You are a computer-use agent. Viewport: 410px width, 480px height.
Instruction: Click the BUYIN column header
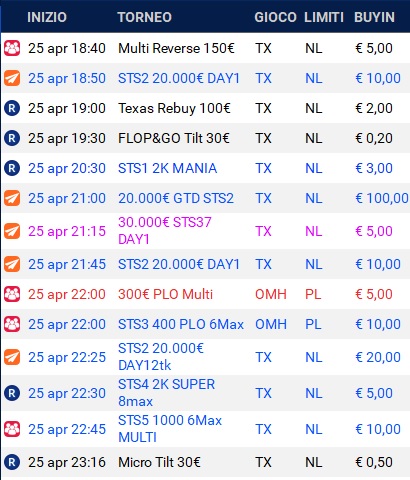pos(374,17)
